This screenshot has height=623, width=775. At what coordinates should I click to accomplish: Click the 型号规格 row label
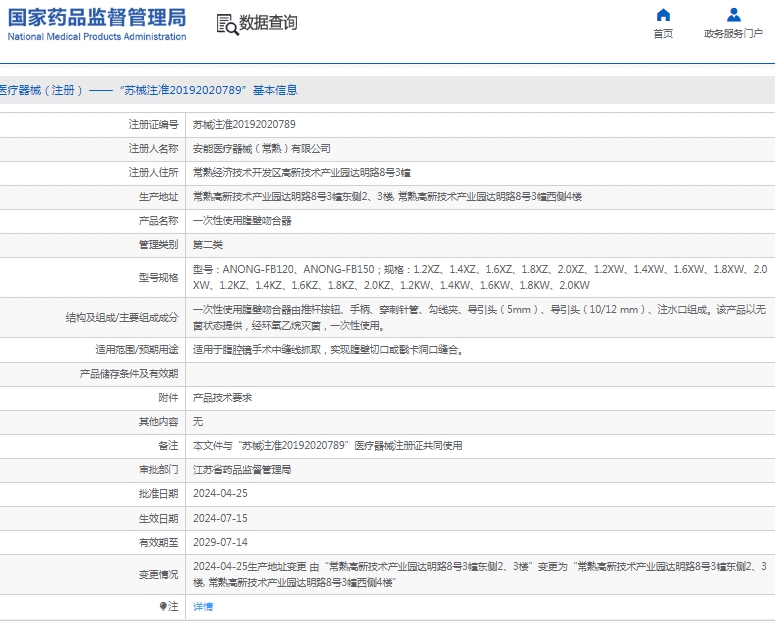click(x=158, y=277)
